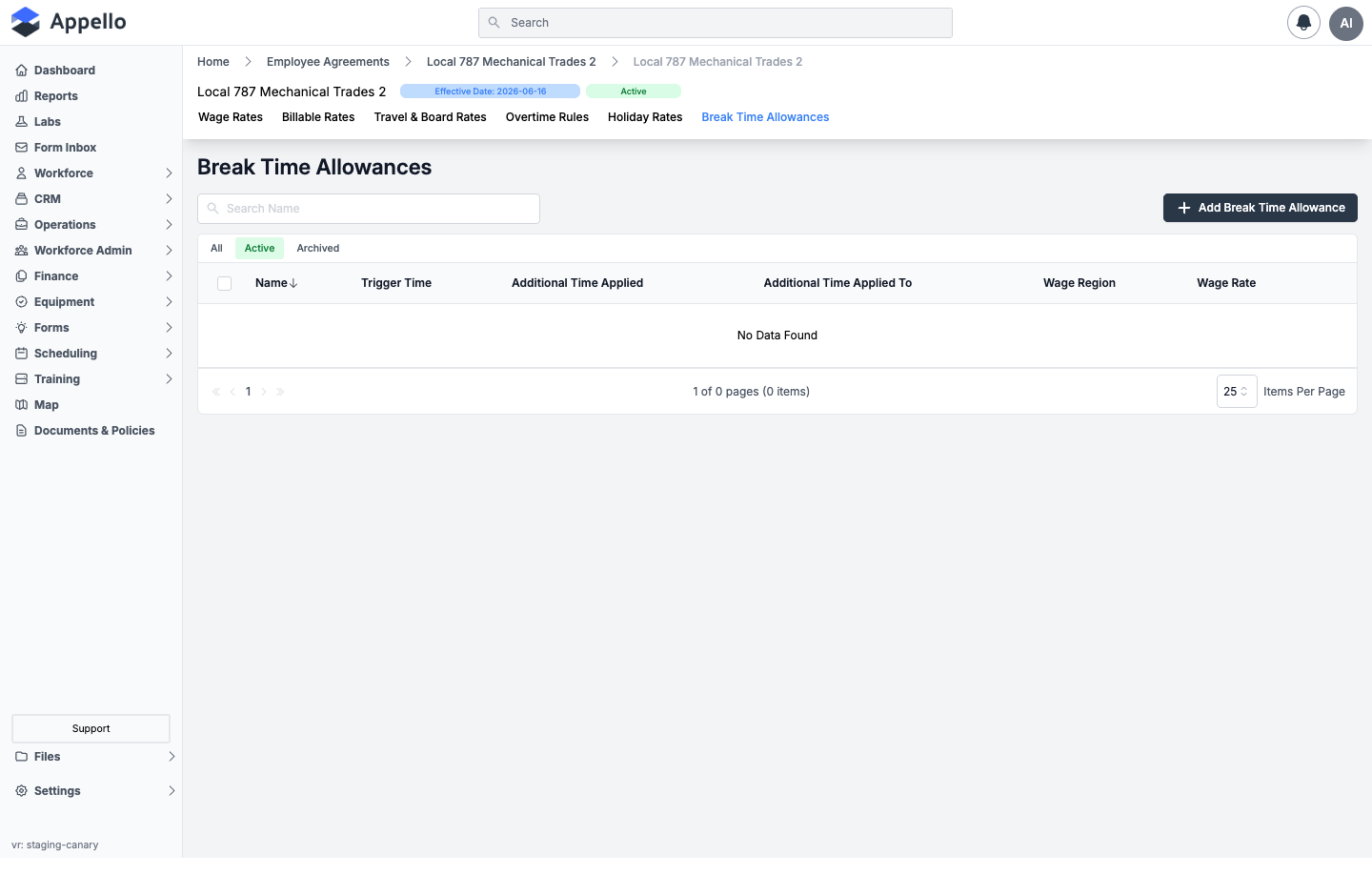
Task: Sort by the Name column header
Action: pyautogui.click(x=276, y=283)
